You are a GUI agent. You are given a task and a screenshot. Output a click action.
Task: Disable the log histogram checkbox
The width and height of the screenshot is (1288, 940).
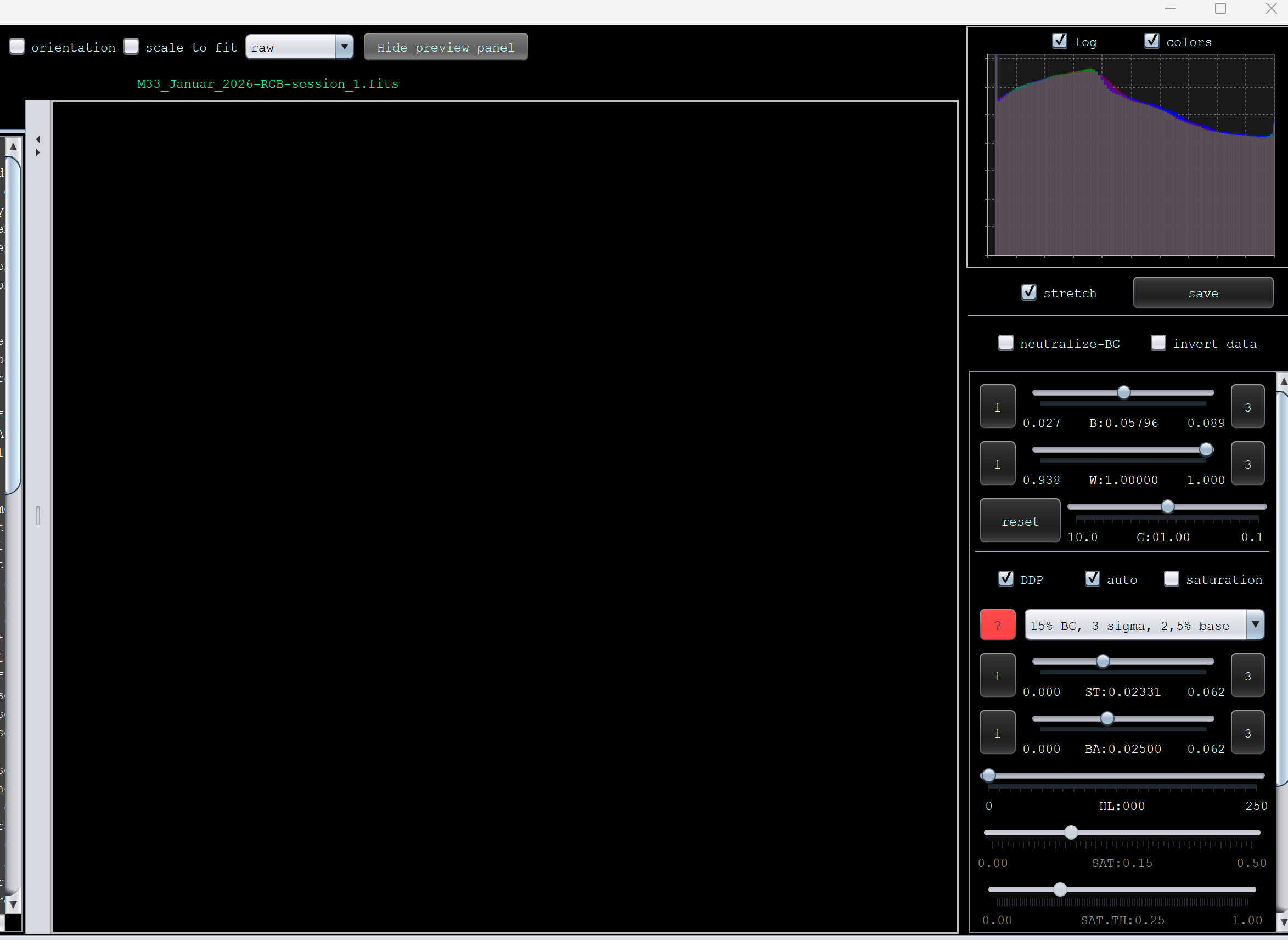click(x=1059, y=41)
